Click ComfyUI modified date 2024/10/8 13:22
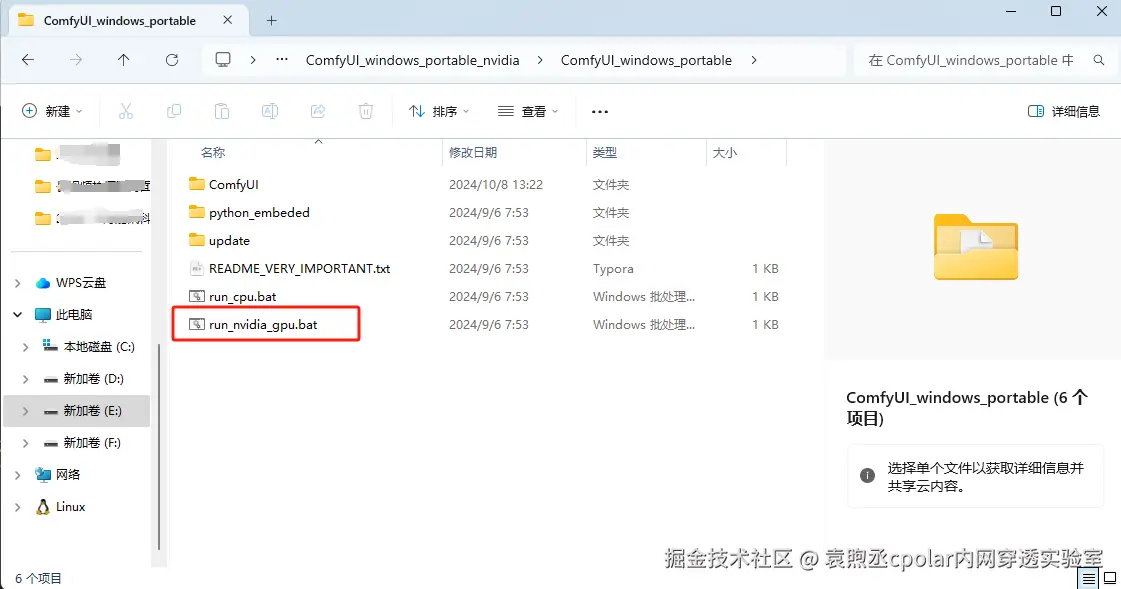Viewport: 1121px width, 589px height. click(x=495, y=184)
